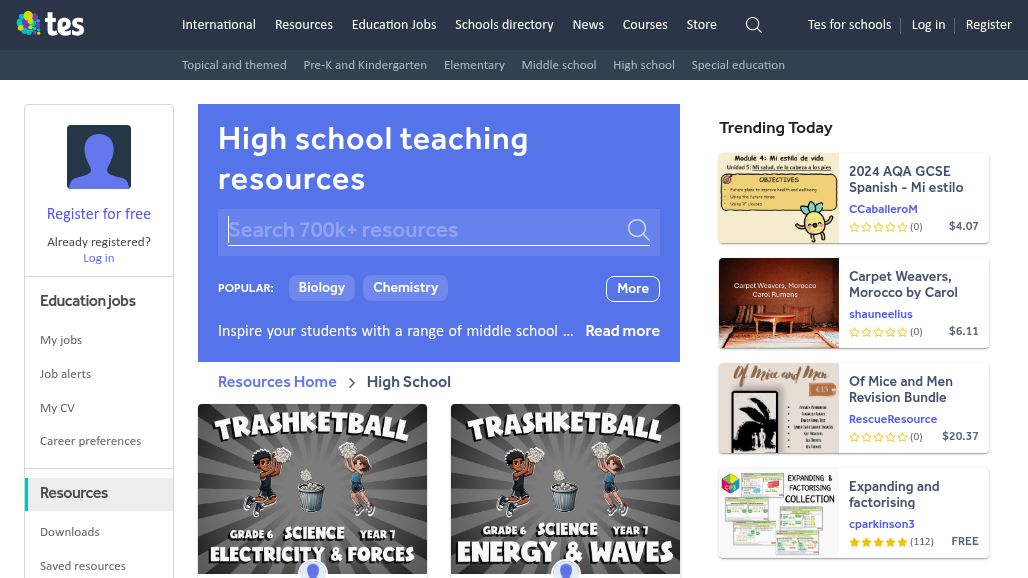The image size is (1028, 578).
Task: Open site search via magnifier icon
Action: [x=754, y=25]
